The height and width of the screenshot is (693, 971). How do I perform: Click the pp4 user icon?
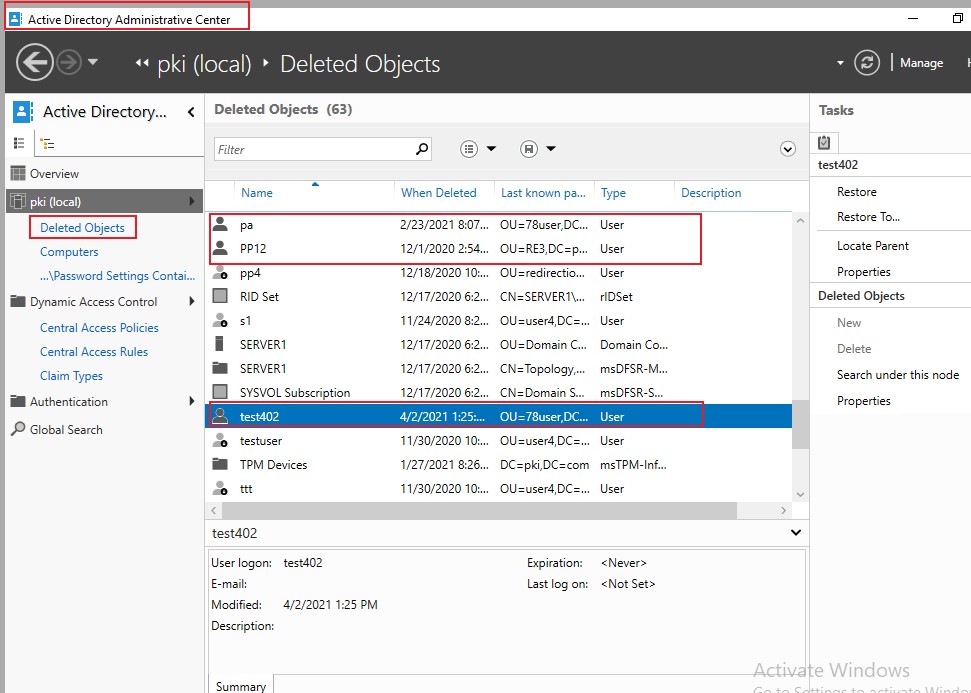coord(220,272)
